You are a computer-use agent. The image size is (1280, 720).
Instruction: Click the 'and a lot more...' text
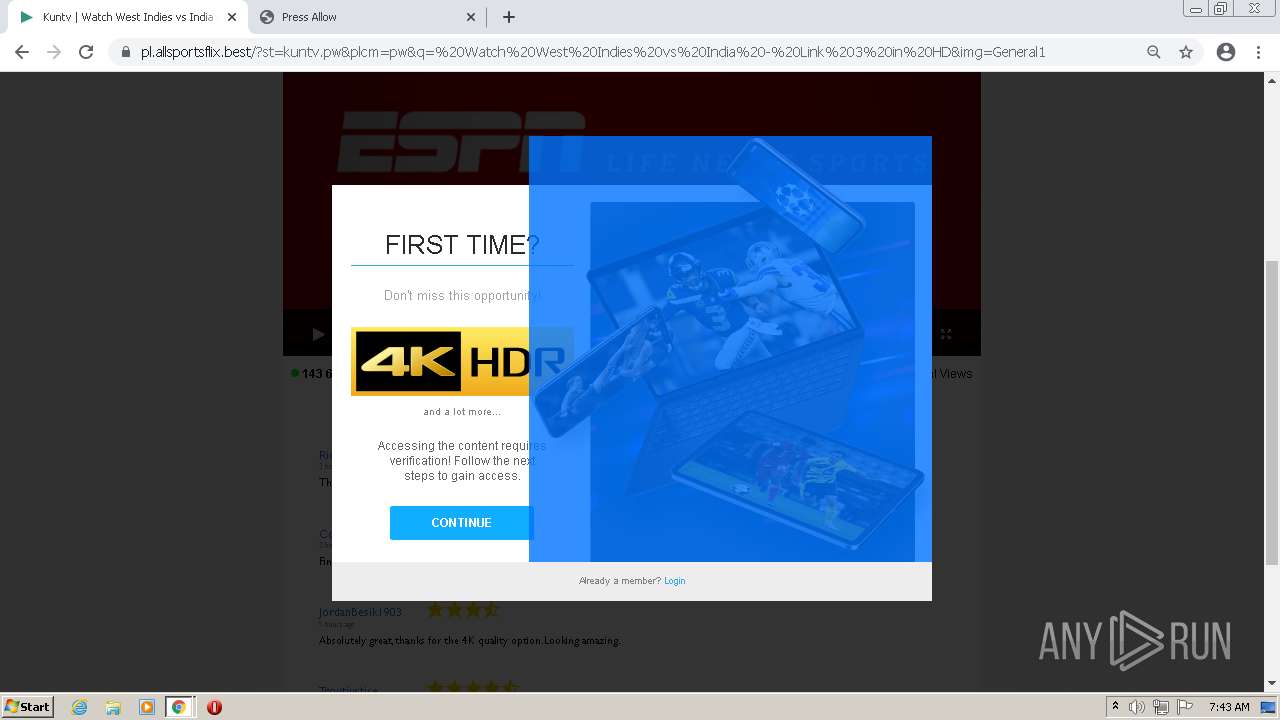coord(462,412)
